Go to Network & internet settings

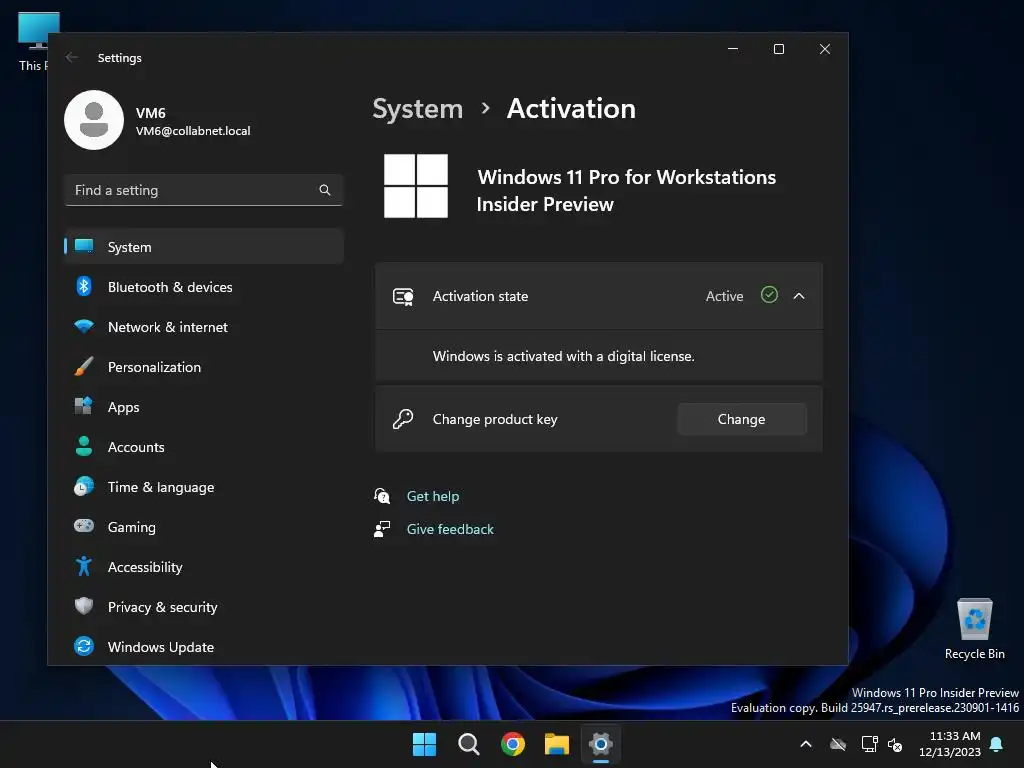tap(204, 327)
